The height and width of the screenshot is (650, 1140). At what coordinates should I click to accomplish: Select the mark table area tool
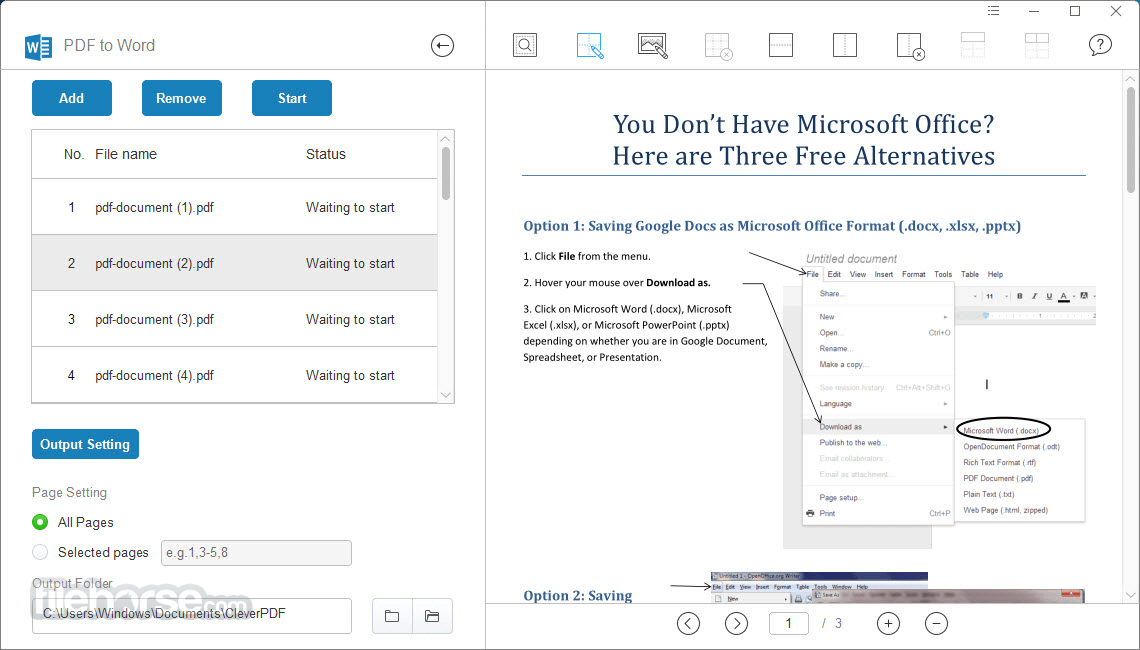coord(590,45)
